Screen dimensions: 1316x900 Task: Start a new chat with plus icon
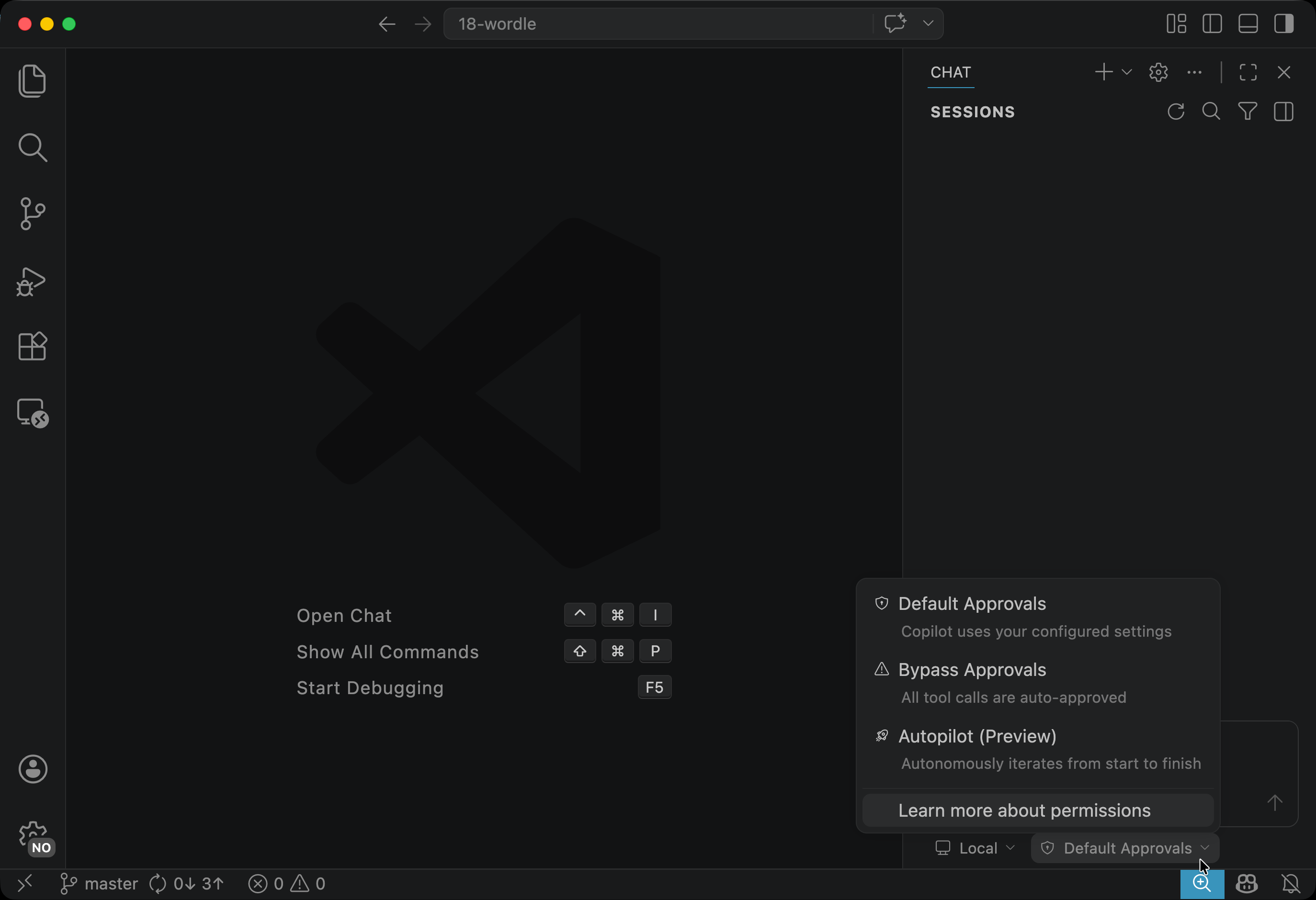tap(1104, 72)
